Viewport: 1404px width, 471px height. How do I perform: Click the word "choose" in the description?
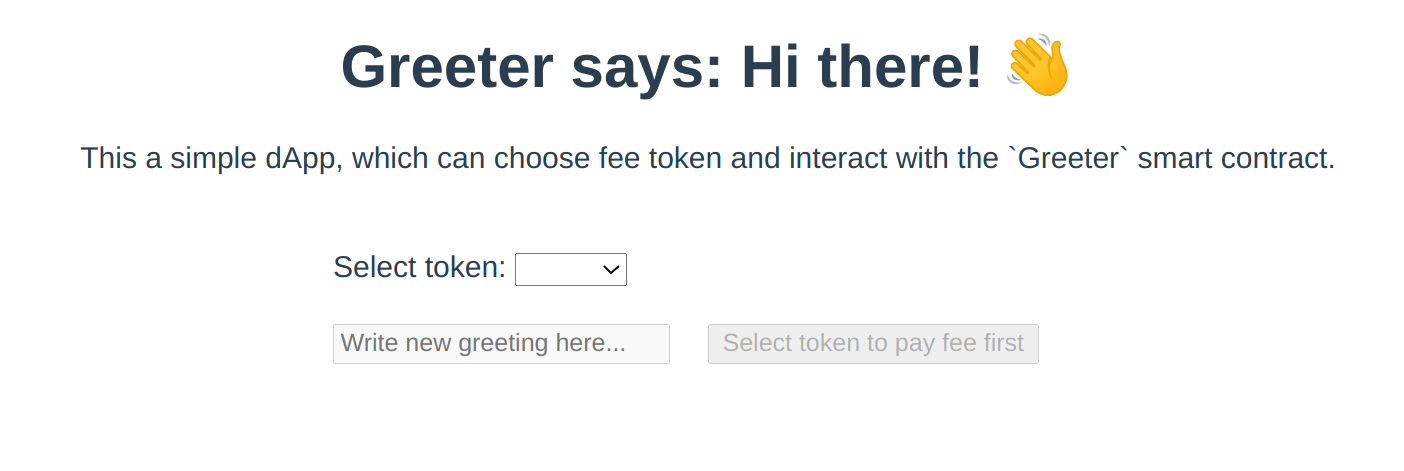[540, 158]
